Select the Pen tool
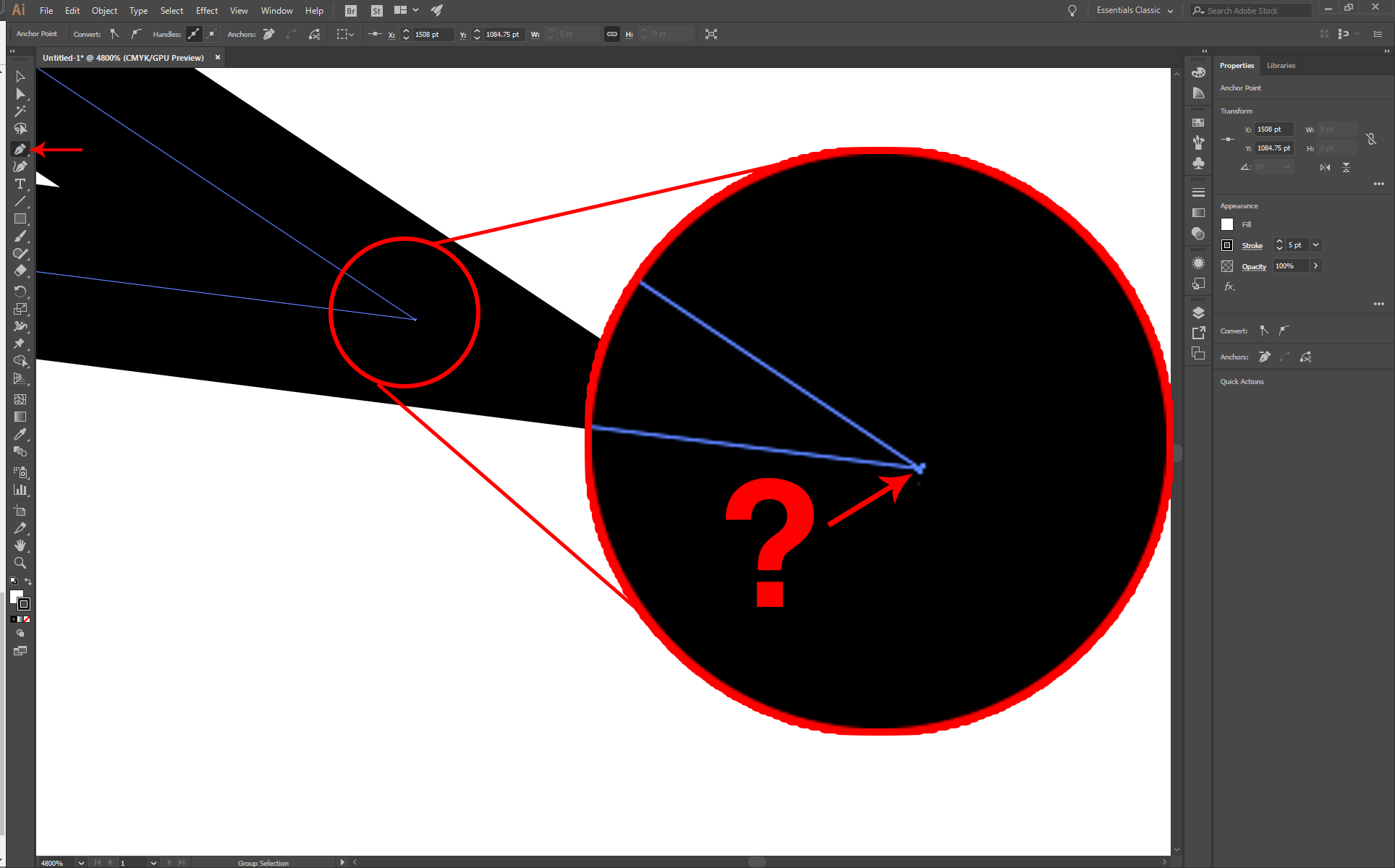This screenshot has width=1395, height=868. [x=20, y=149]
